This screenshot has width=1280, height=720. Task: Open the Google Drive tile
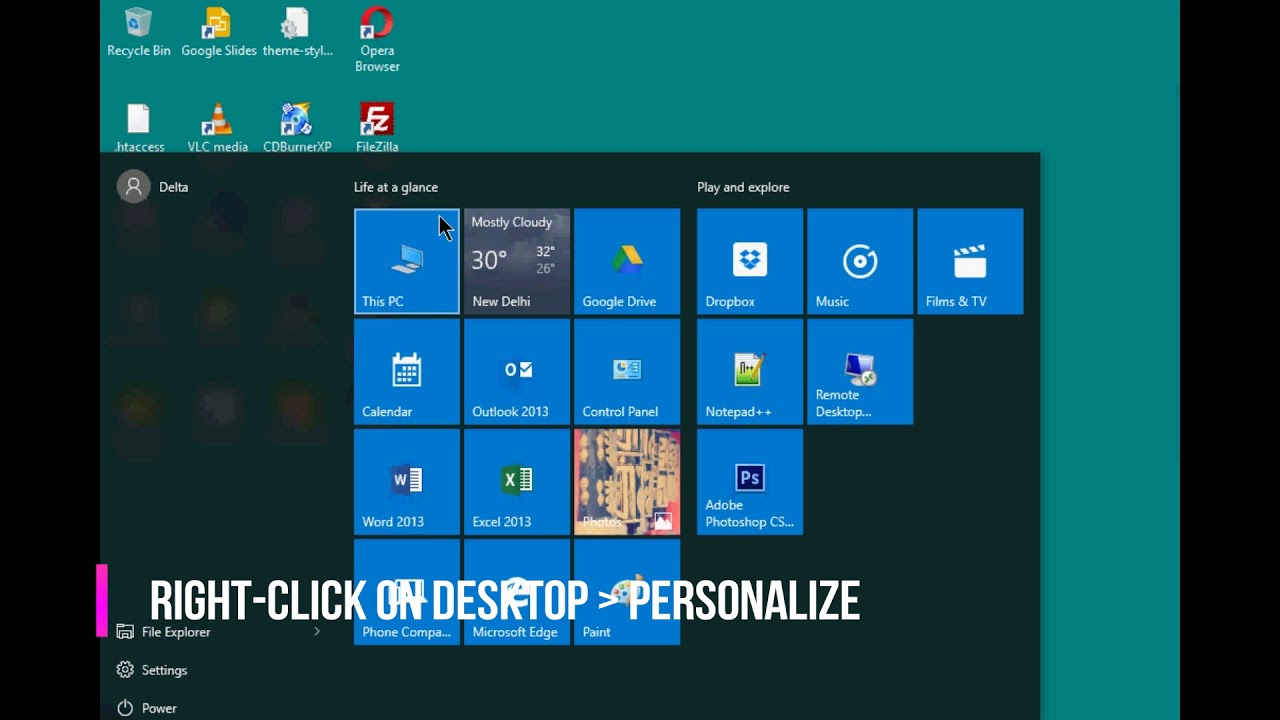(626, 261)
